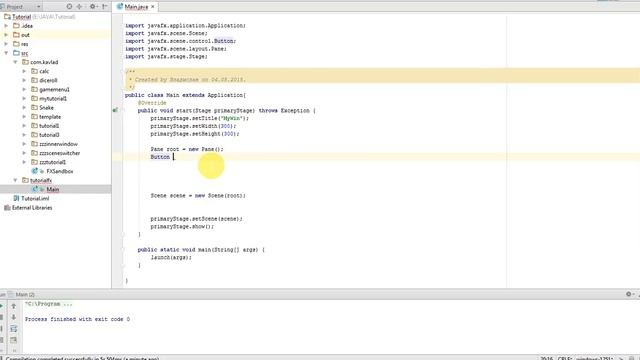Open the Tutorial.iml file

(x=35, y=198)
